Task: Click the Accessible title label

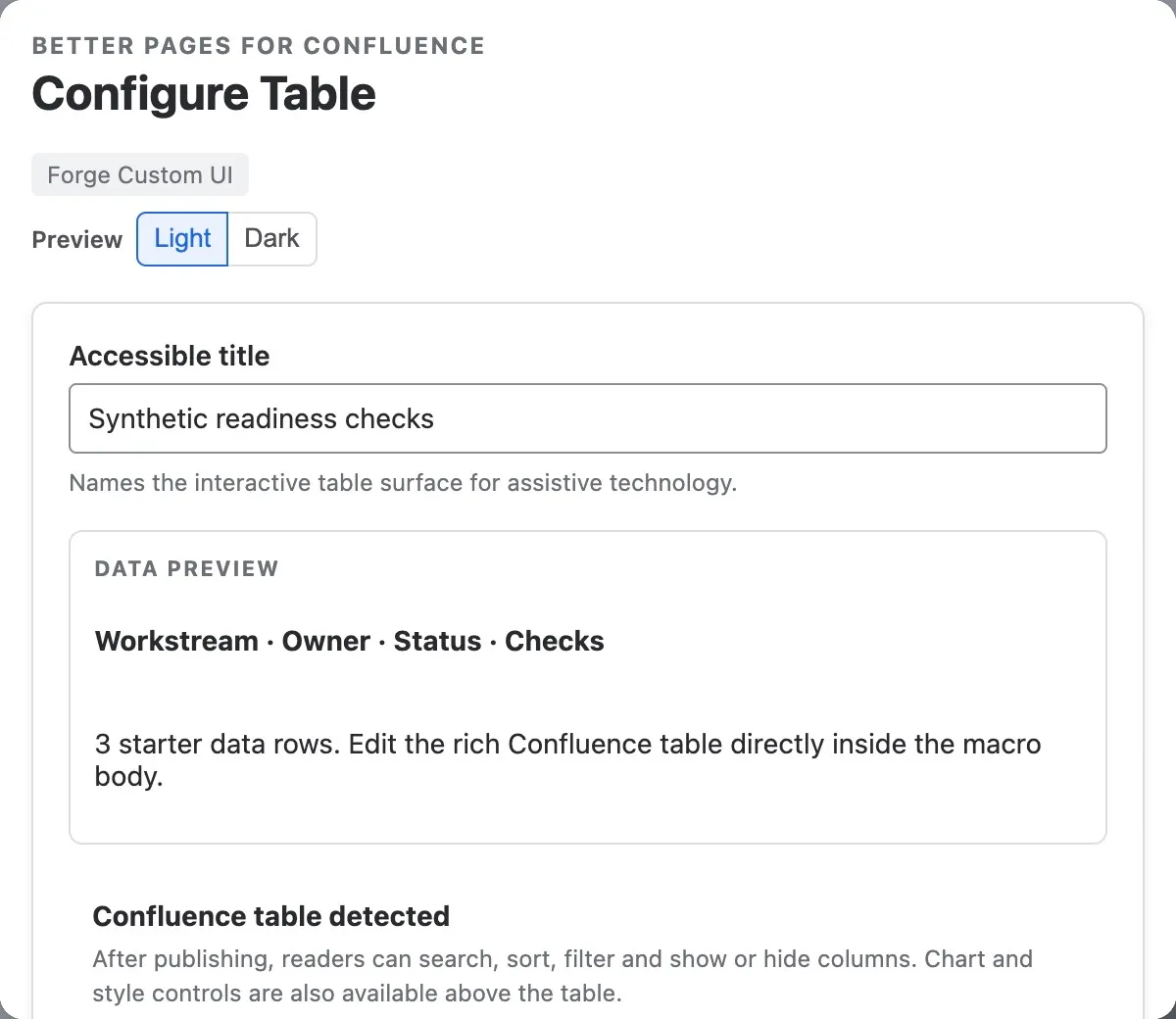Action: 170,356
